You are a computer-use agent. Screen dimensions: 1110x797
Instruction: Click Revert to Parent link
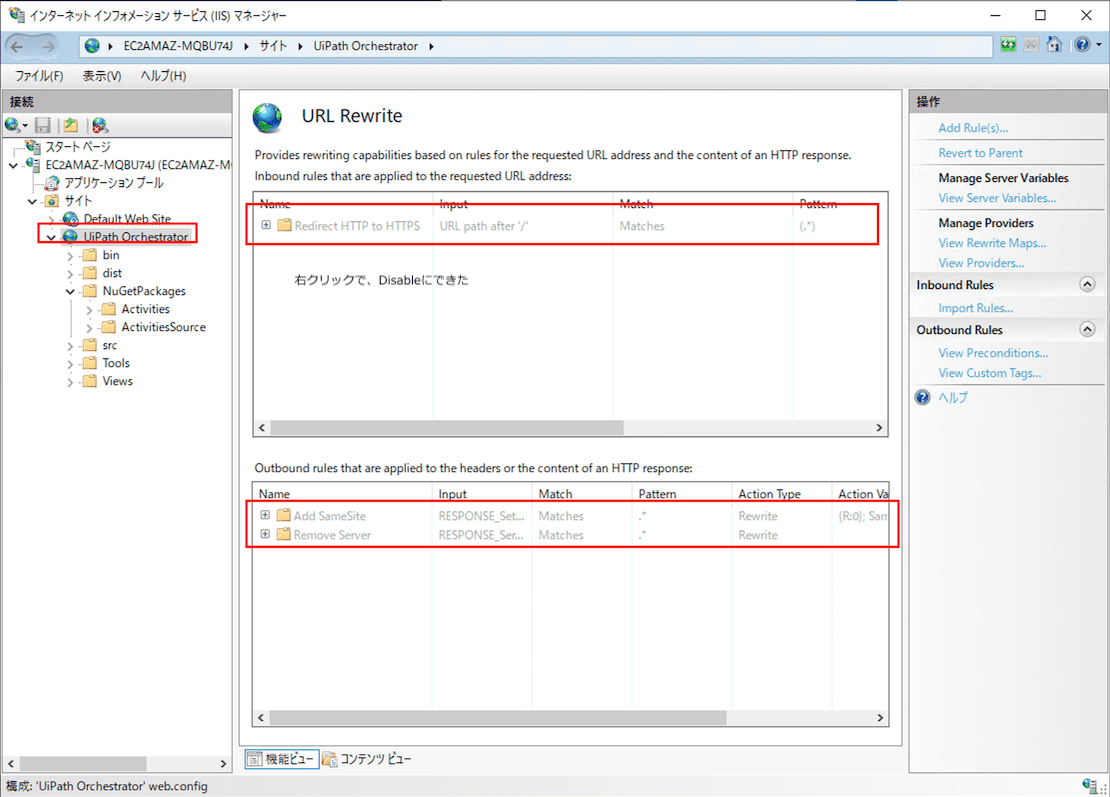click(x=980, y=153)
